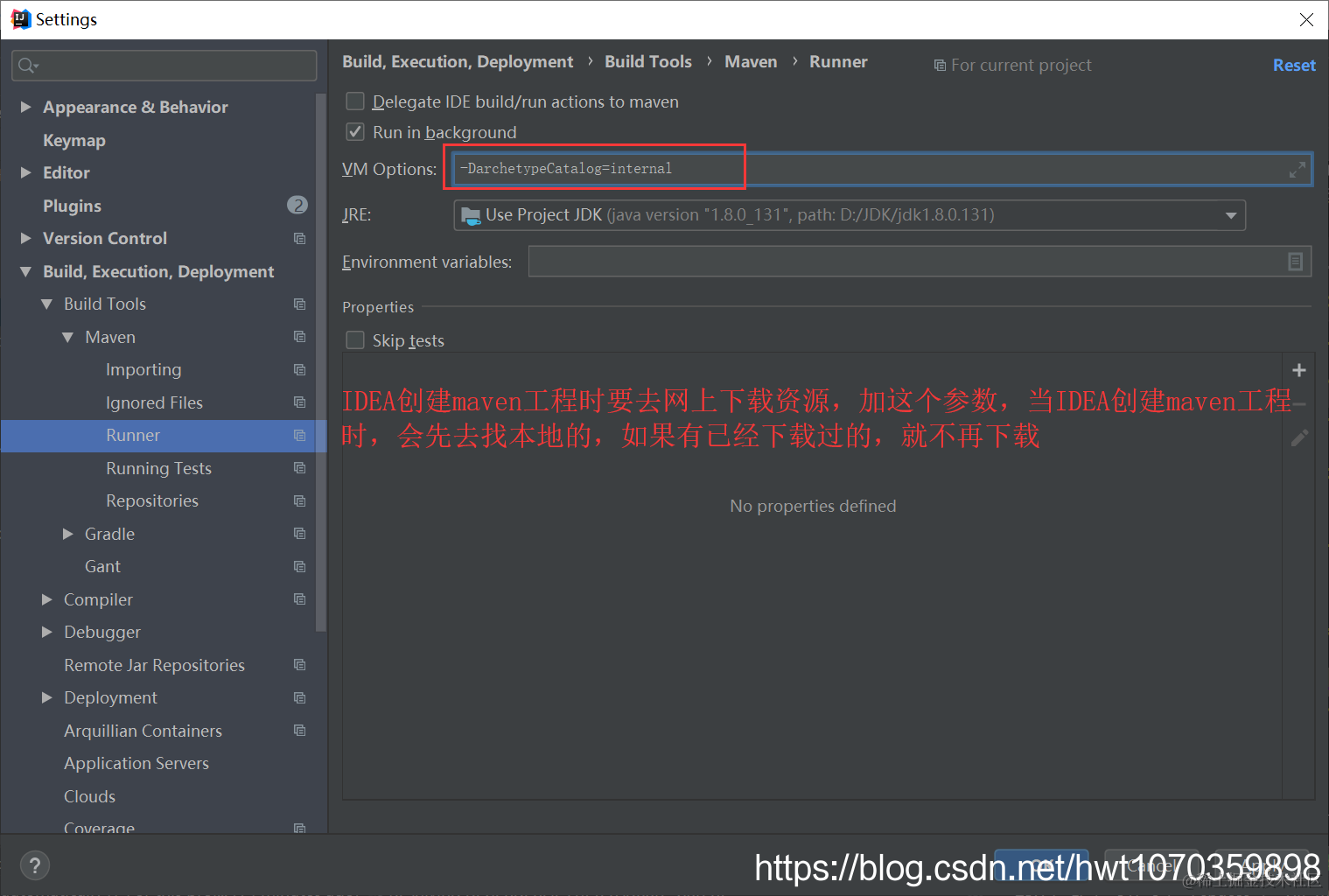Viewport: 1329px width, 896px height.
Task: Expand the Debugger node
Action: click(46, 632)
